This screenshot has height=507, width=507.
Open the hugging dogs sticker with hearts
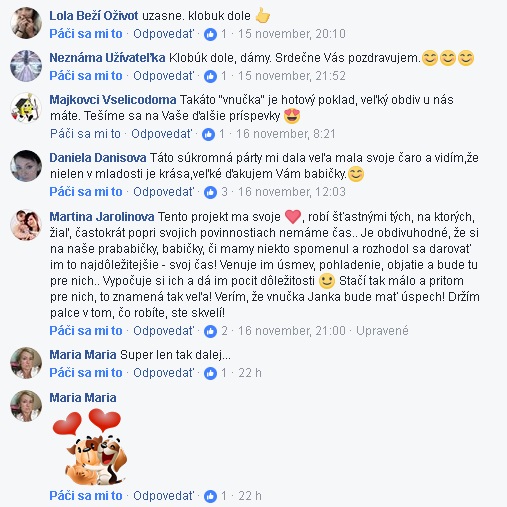[x=89, y=447]
